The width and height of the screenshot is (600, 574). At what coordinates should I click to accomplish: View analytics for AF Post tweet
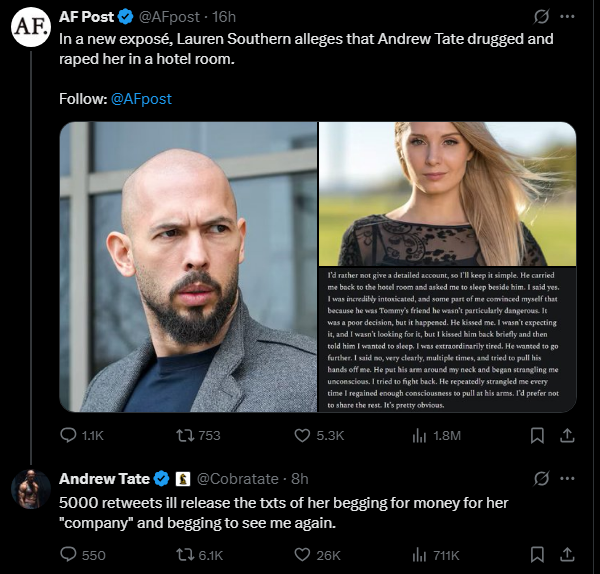click(419, 435)
